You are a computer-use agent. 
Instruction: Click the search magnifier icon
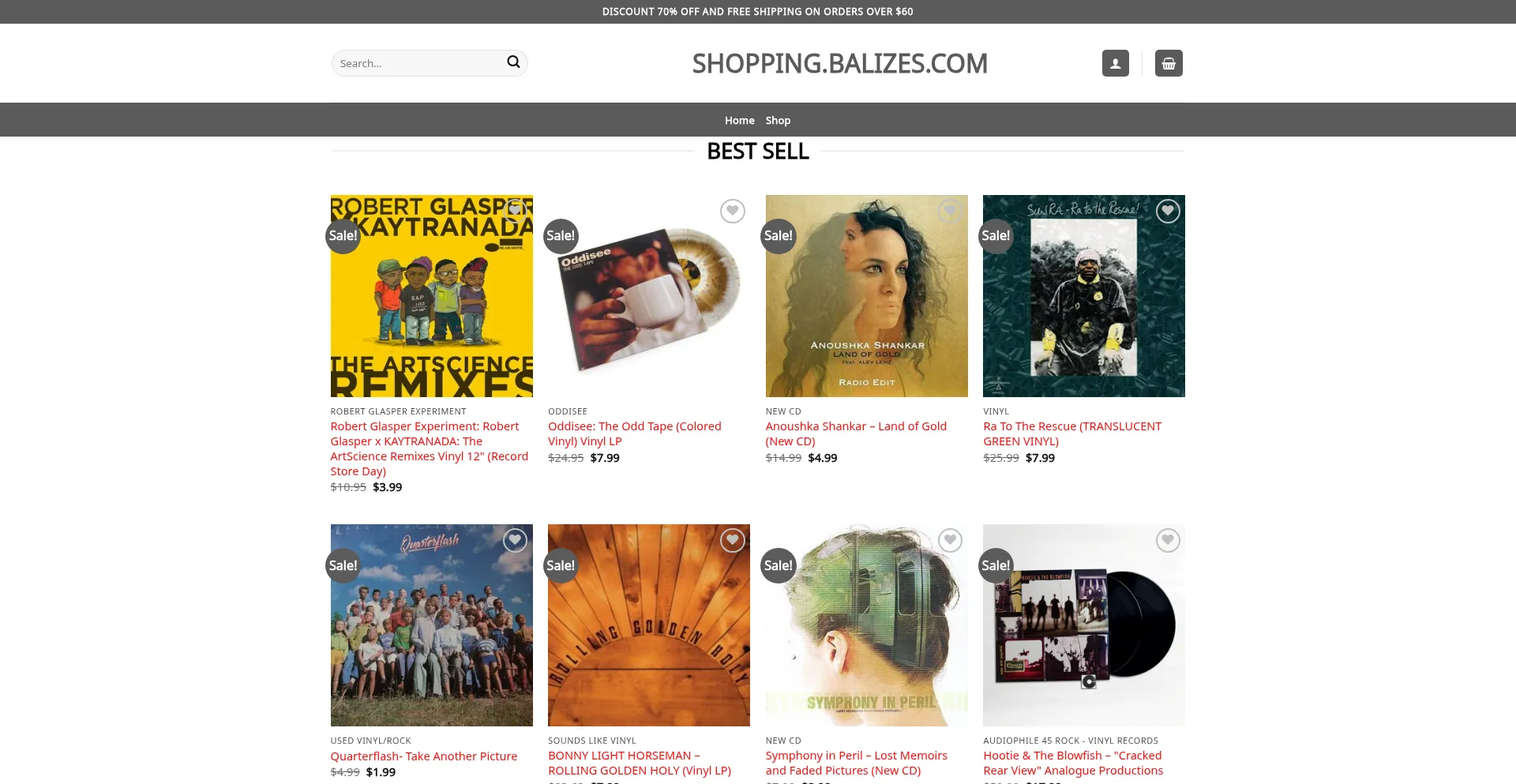pos(513,62)
